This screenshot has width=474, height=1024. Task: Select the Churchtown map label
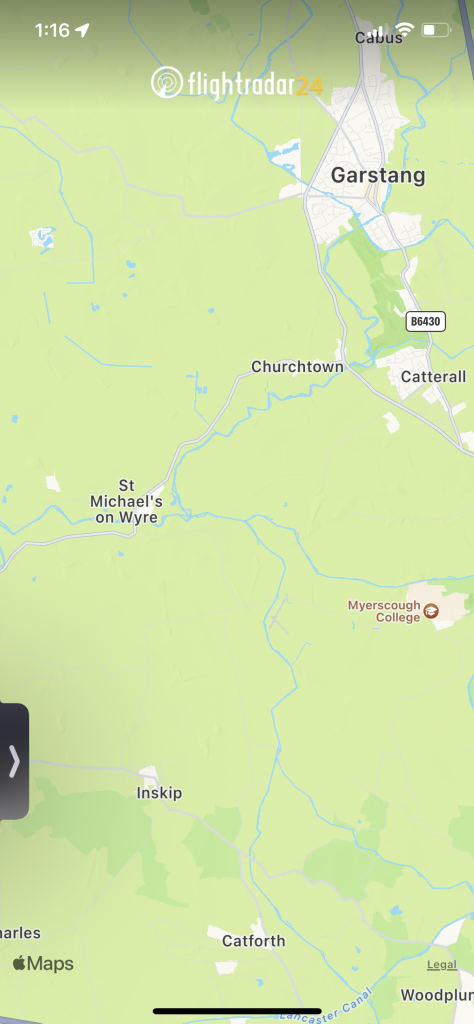click(297, 367)
